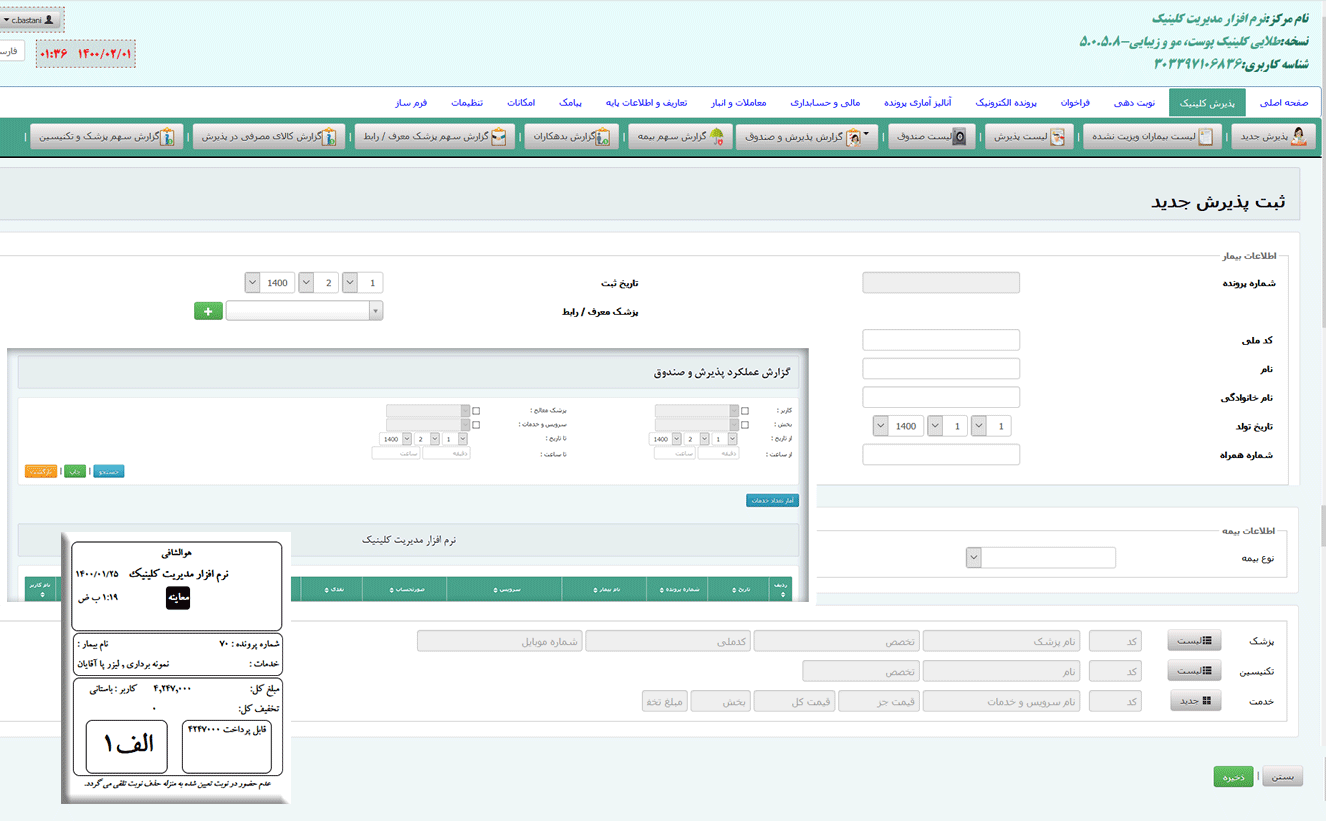Open the مالی و حسابداری tab
Image resolution: width=1326 pixels, height=821 pixels.
[x=825, y=102]
